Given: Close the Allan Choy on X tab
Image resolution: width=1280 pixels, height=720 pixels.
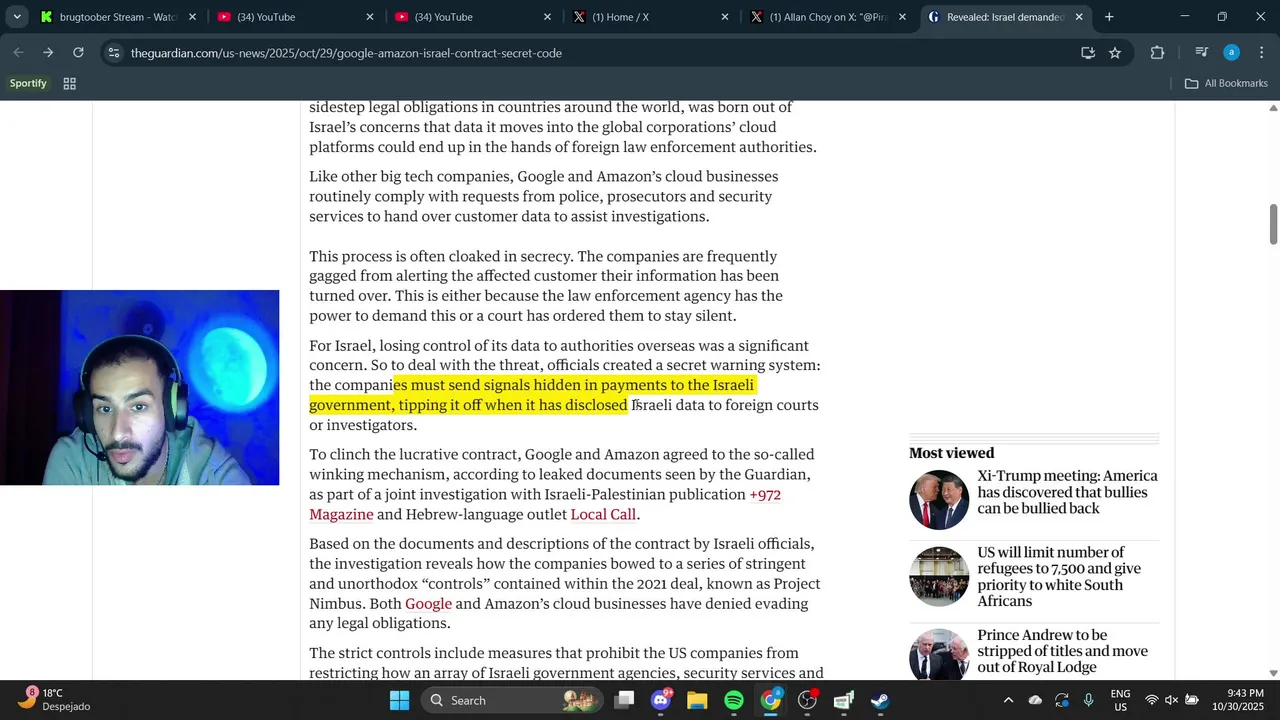Looking at the screenshot, I should click(x=902, y=17).
